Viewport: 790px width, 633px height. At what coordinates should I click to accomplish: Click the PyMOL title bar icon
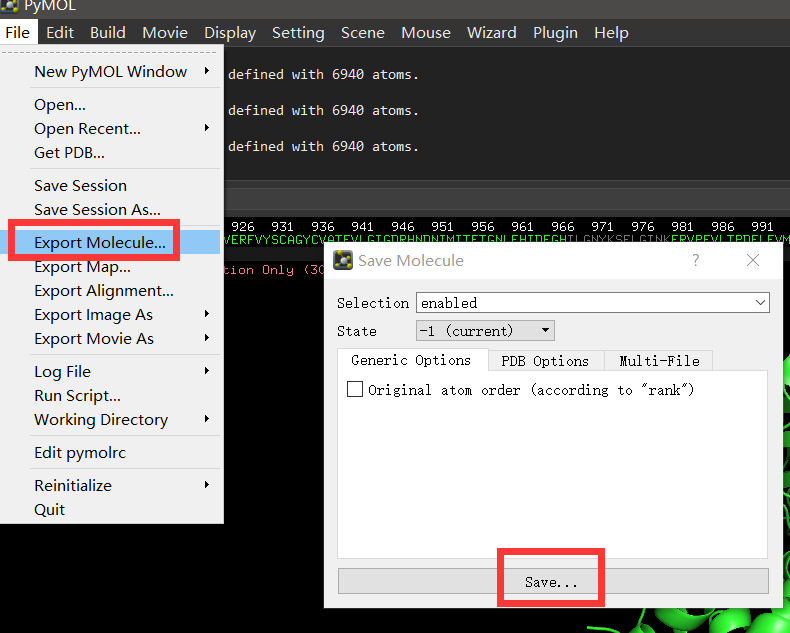pyautogui.click(x=10, y=6)
